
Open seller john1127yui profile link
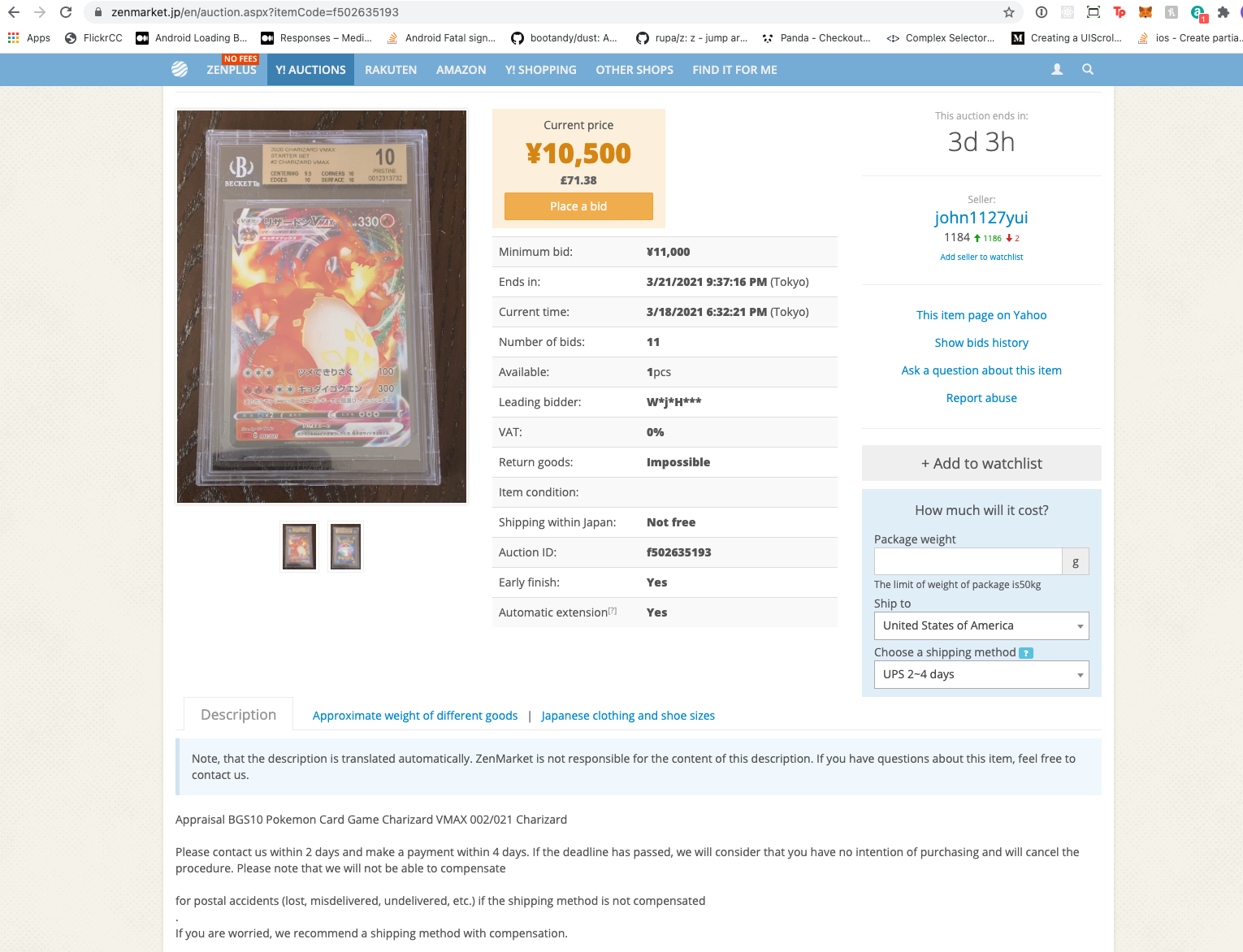(981, 218)
